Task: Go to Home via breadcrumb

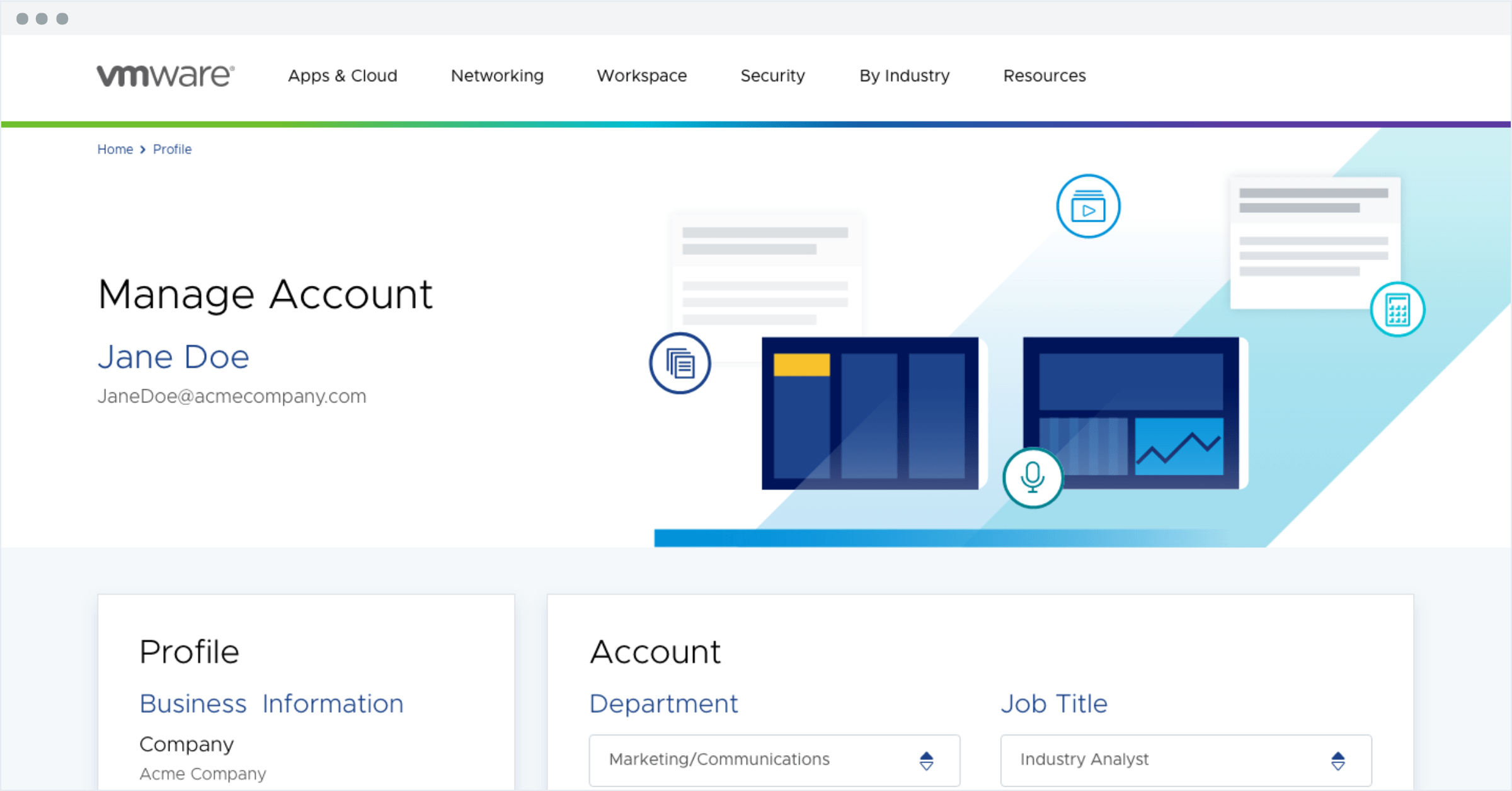Action: tap(115, 149)
